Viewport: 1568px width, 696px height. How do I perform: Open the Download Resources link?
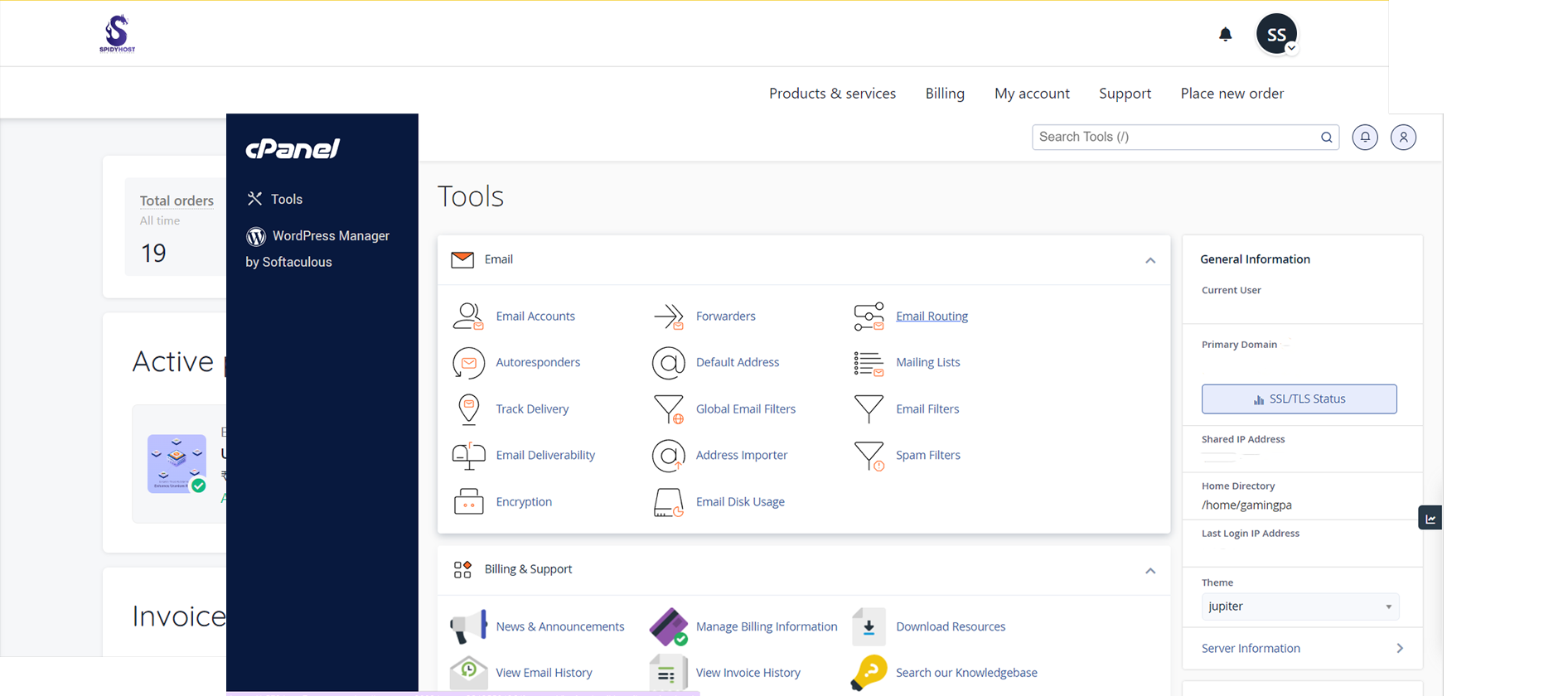[x=951, y=627]
